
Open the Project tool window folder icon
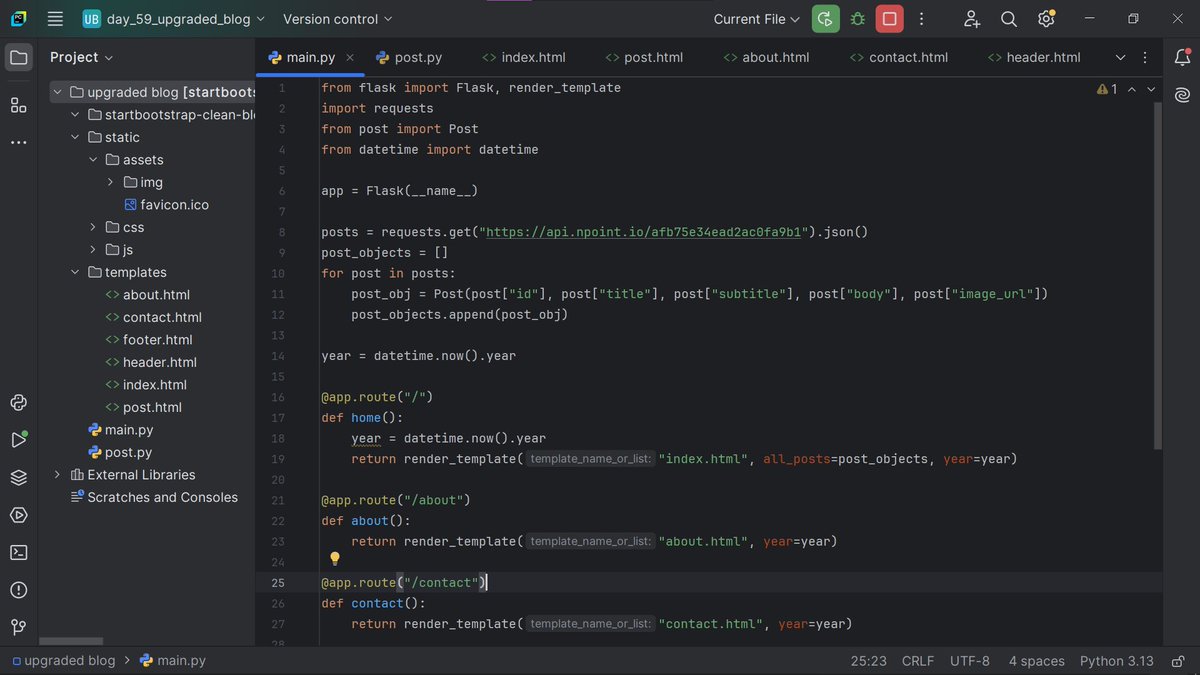19,57
